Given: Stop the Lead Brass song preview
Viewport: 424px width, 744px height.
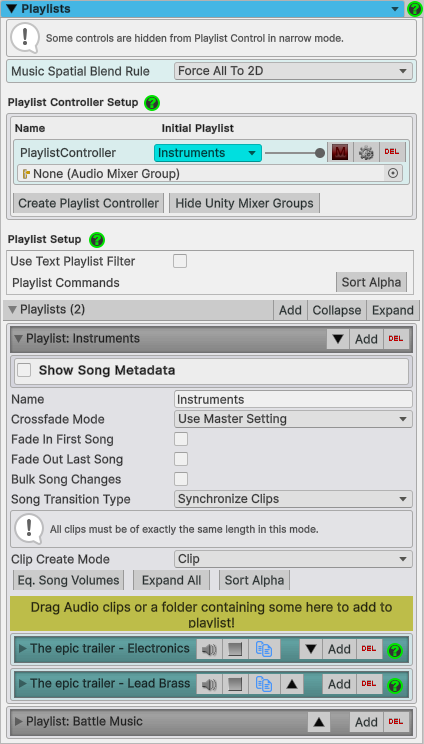Looking at the screenshot, I should 235,684.
